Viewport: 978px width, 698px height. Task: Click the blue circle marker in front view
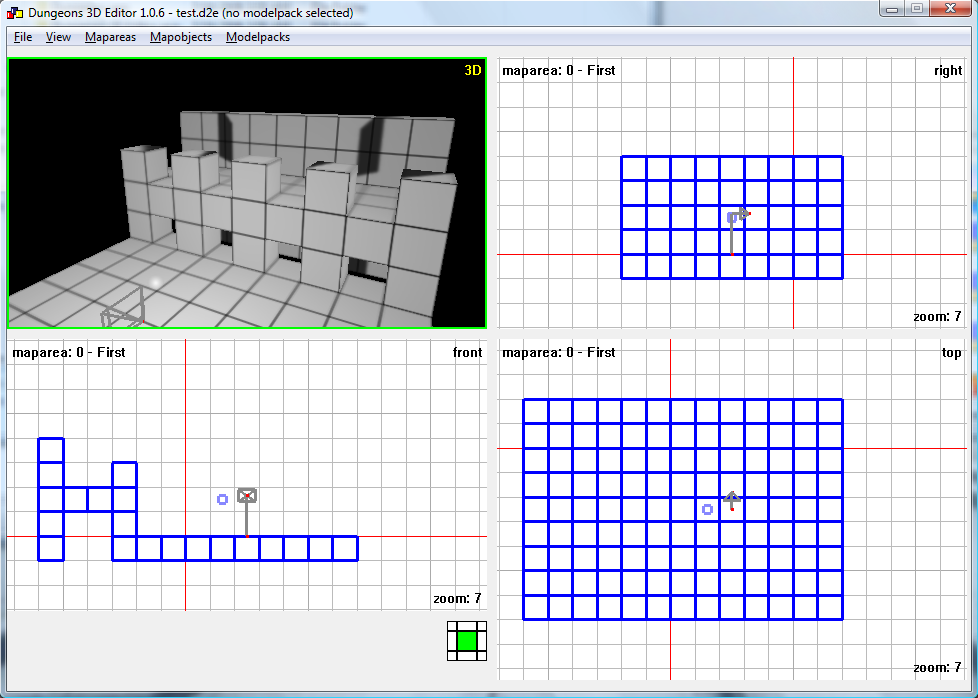tap(222, 499)
